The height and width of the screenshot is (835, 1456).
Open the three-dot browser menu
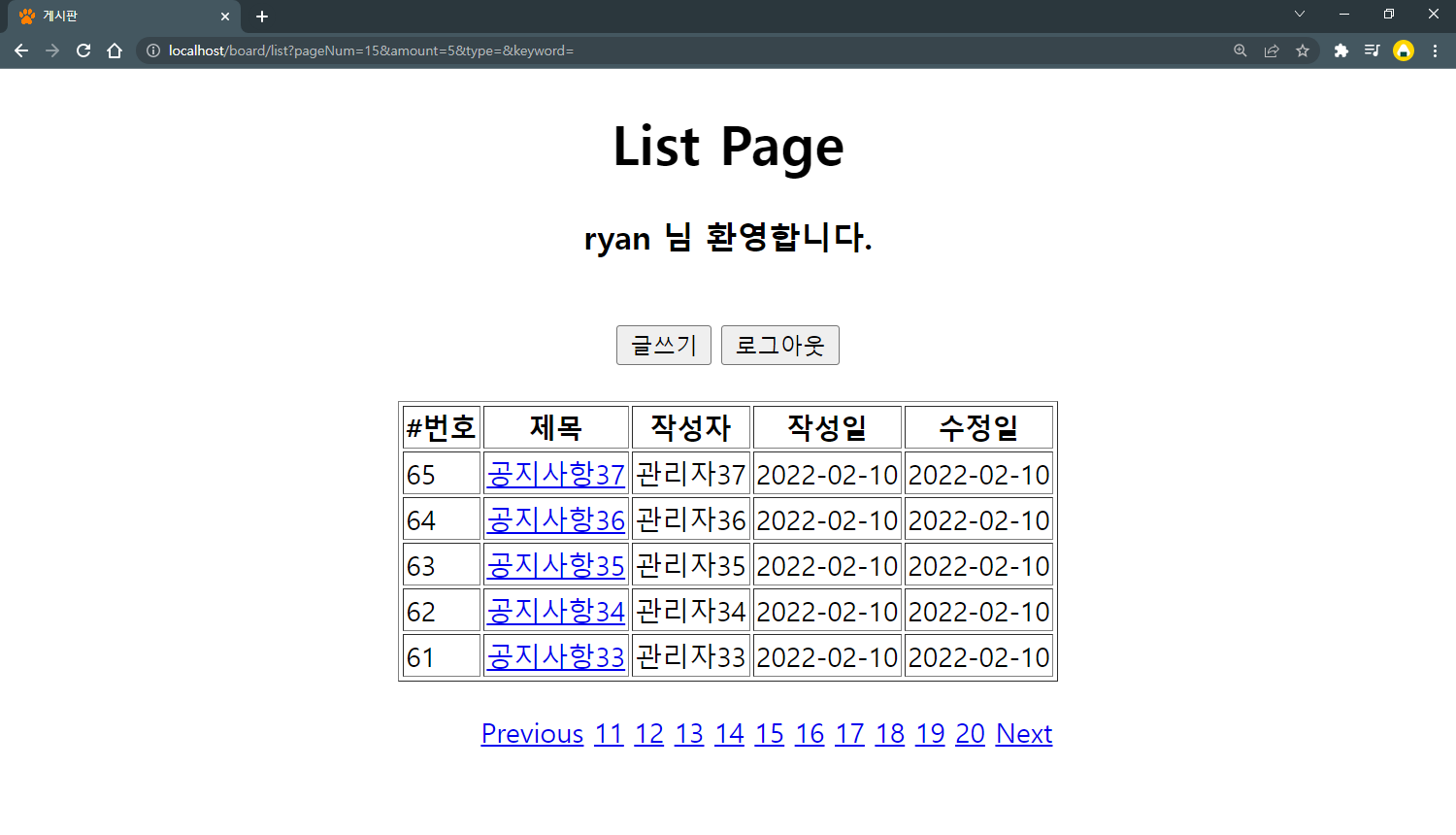click(1436, 50)
